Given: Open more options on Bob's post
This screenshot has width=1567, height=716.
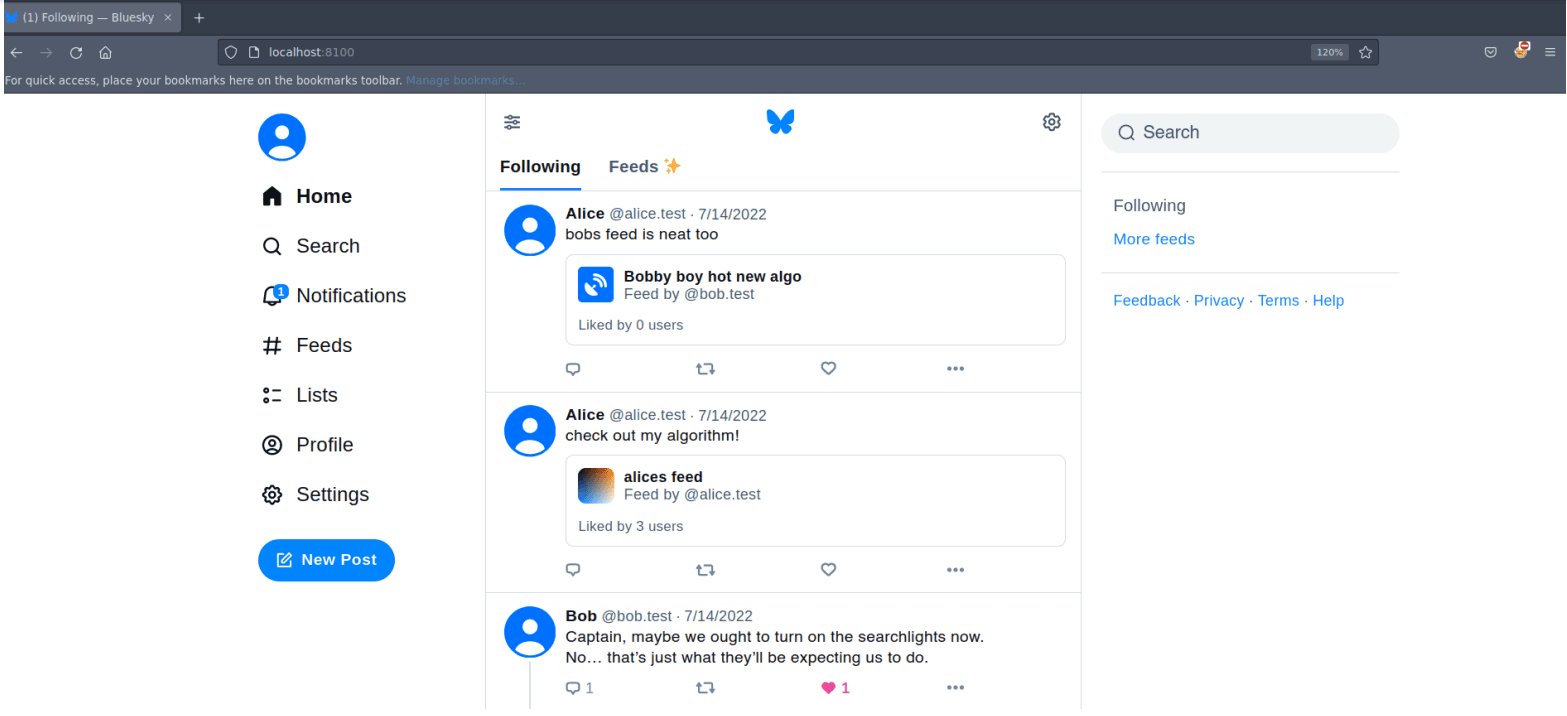Looking at the screenshot, I should tap(954, 688).
